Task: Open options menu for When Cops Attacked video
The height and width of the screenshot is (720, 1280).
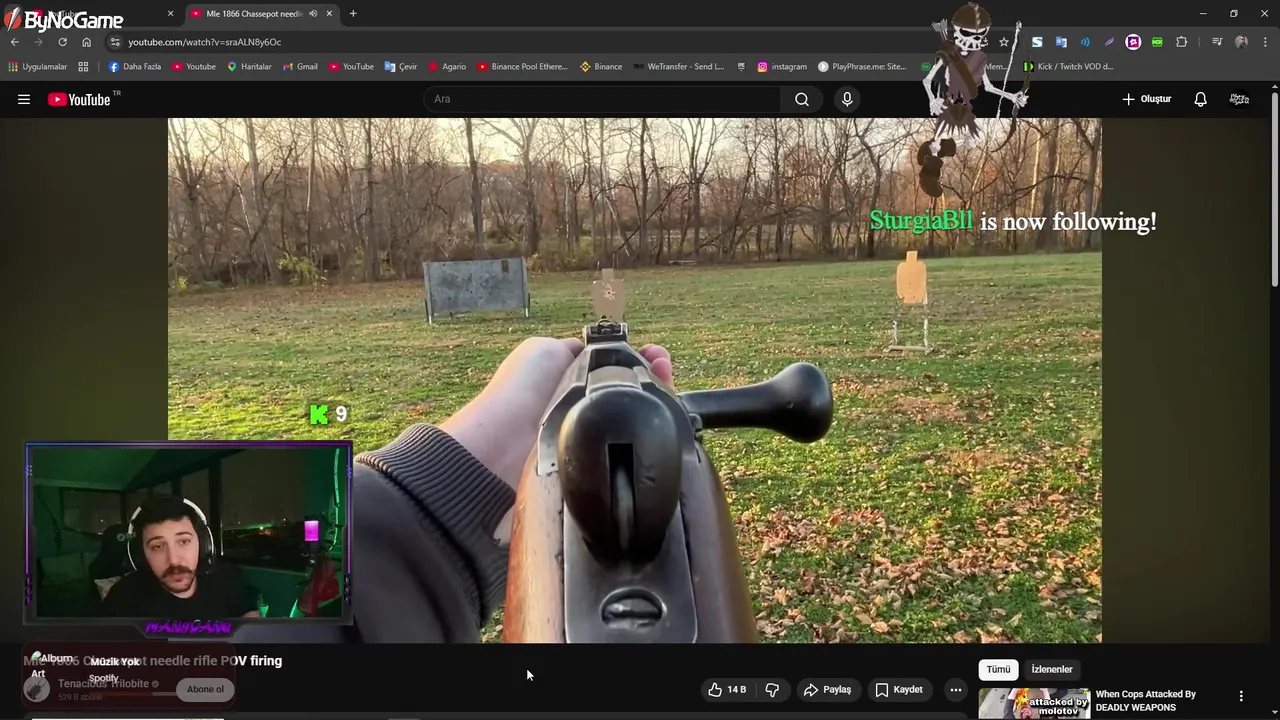Action: [x=1241, y=696]
